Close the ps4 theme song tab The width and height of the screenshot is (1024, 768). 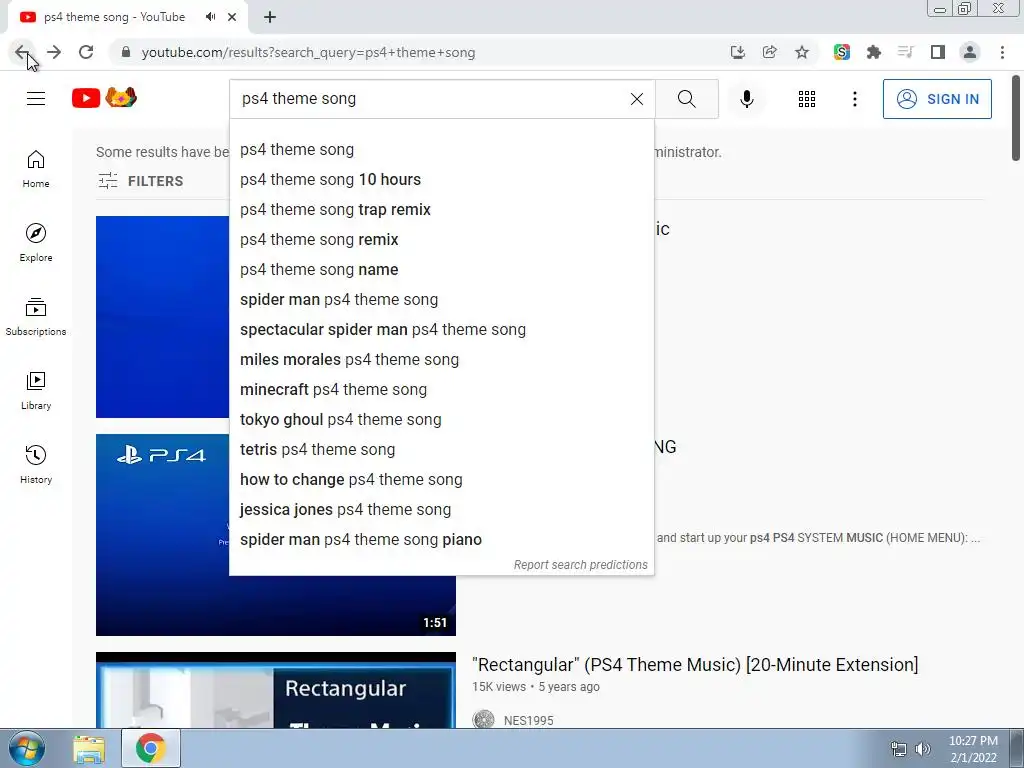232,17
